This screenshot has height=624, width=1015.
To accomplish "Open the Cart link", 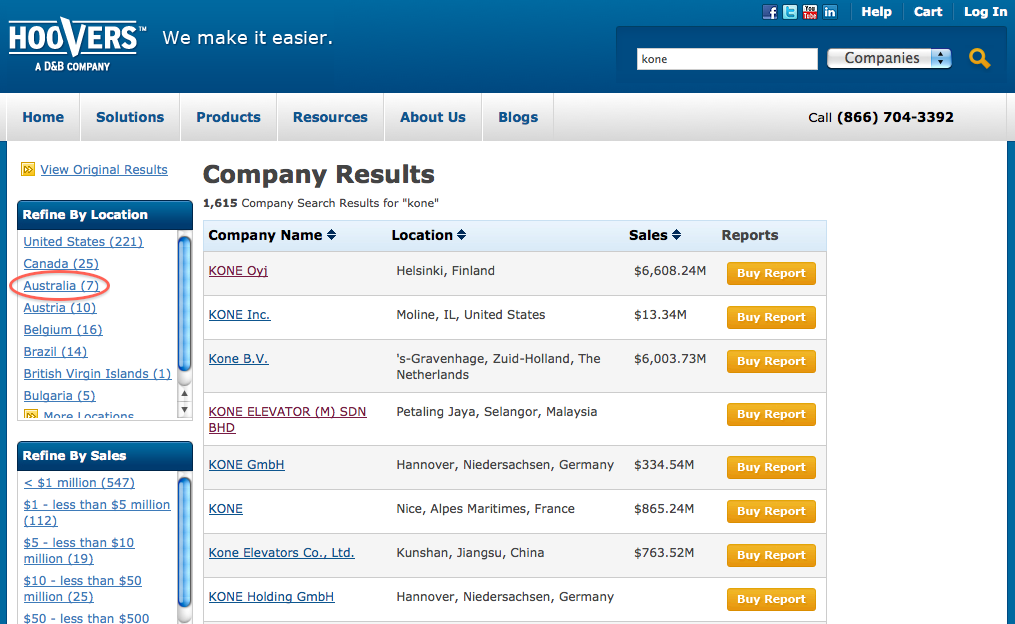I will [x=928, y=12].
